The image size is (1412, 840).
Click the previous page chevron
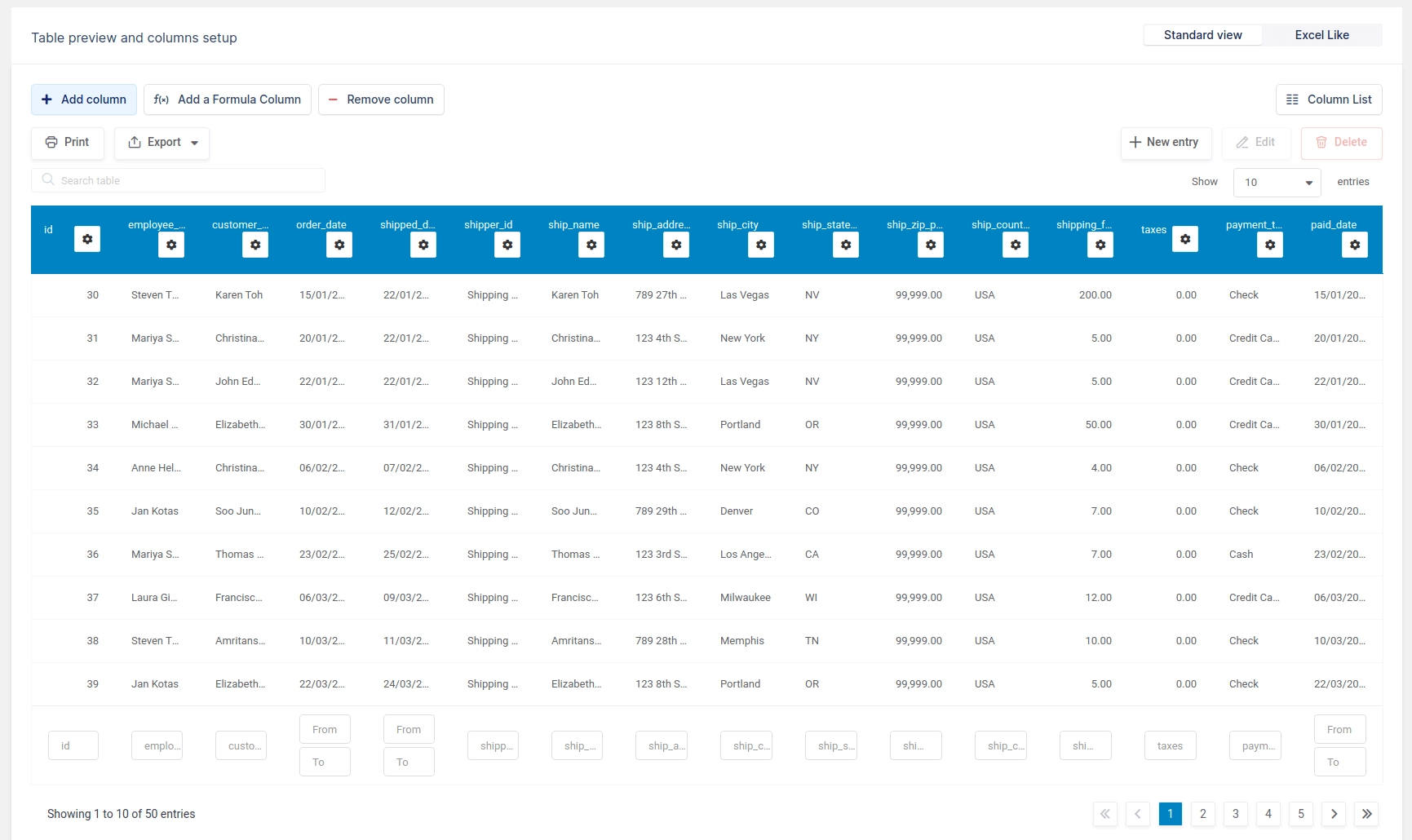[1138, 814]
